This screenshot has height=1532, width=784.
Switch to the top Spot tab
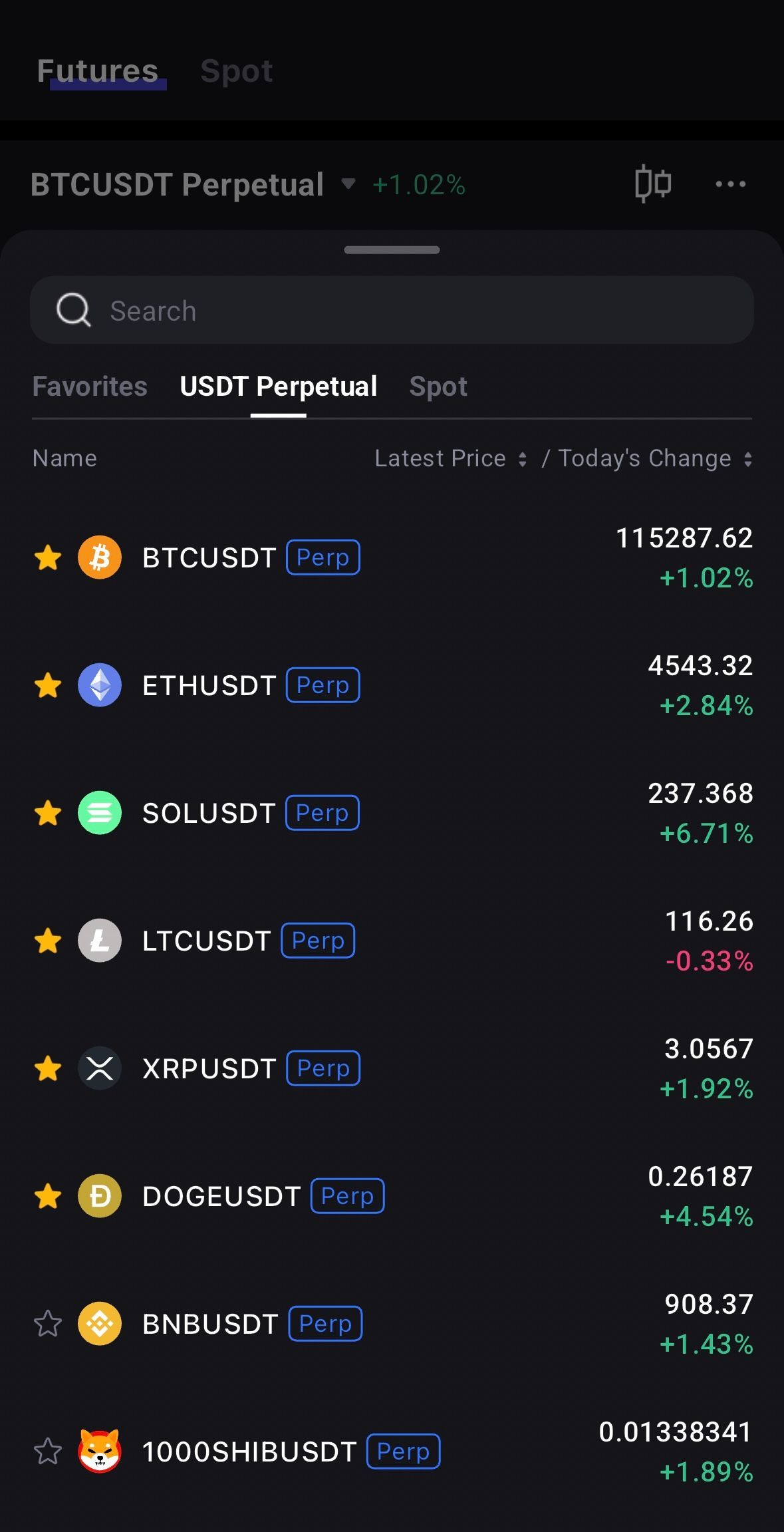236,71
